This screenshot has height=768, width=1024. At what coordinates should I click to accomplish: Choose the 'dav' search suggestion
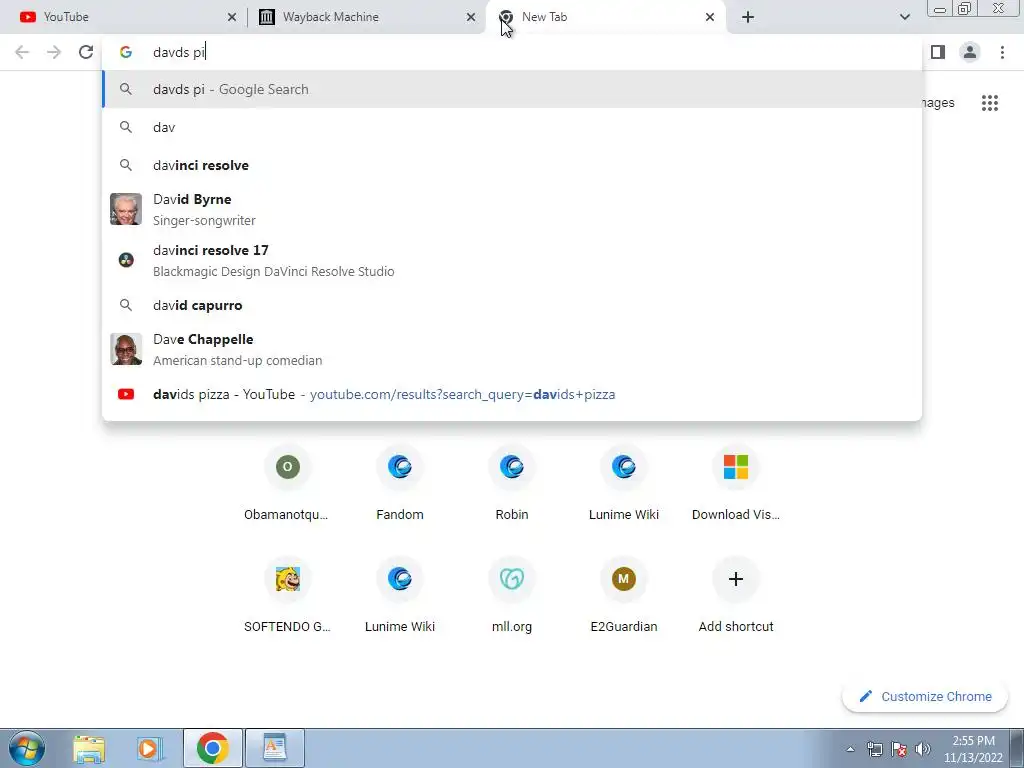tap(512, 127)
